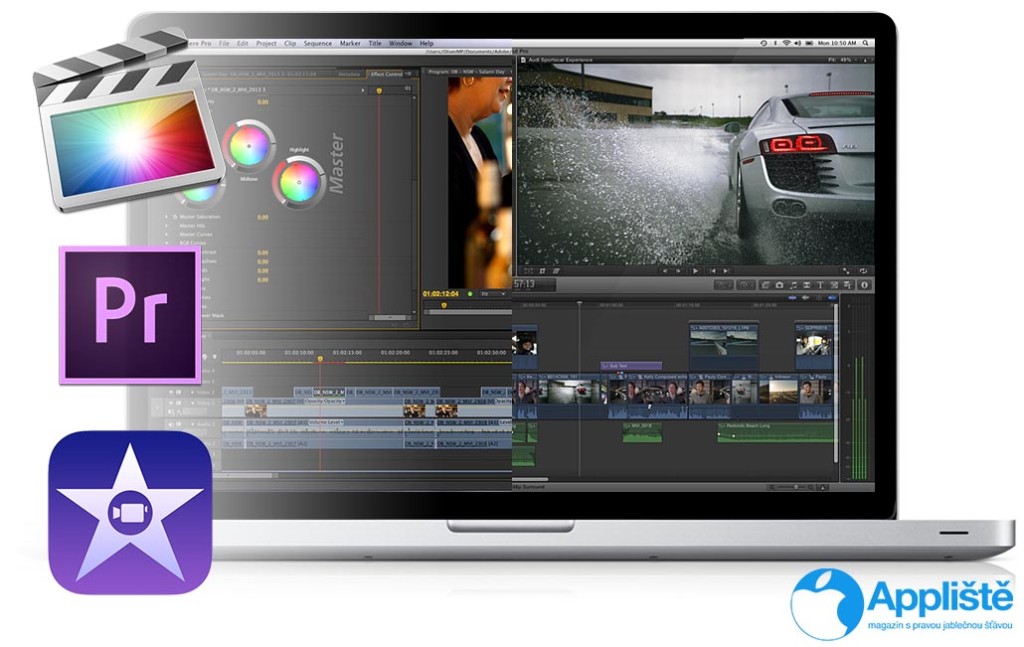Open the battery status menu icon
Screen dimensions: 1024x647
(x=809, y=43)
